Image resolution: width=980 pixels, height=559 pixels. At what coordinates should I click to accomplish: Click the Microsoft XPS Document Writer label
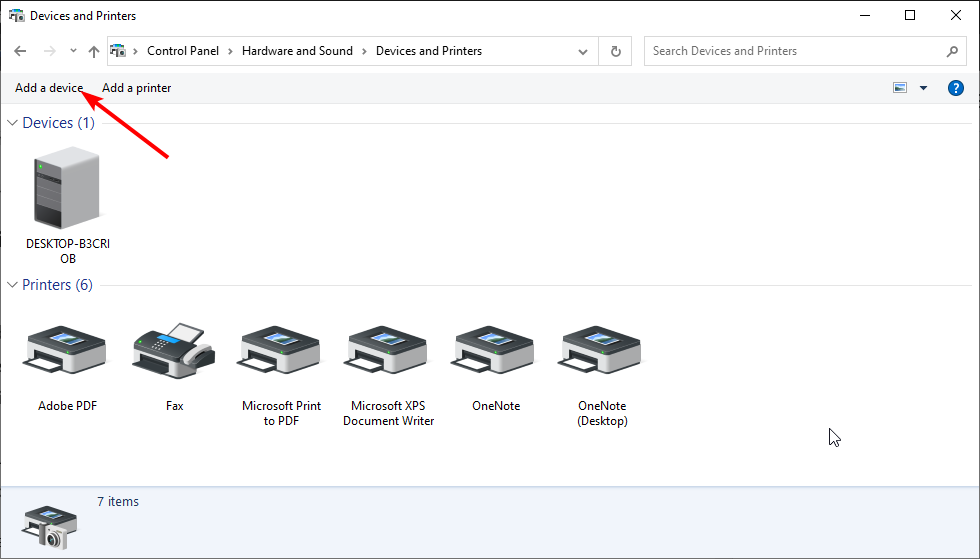click(388, 413)
